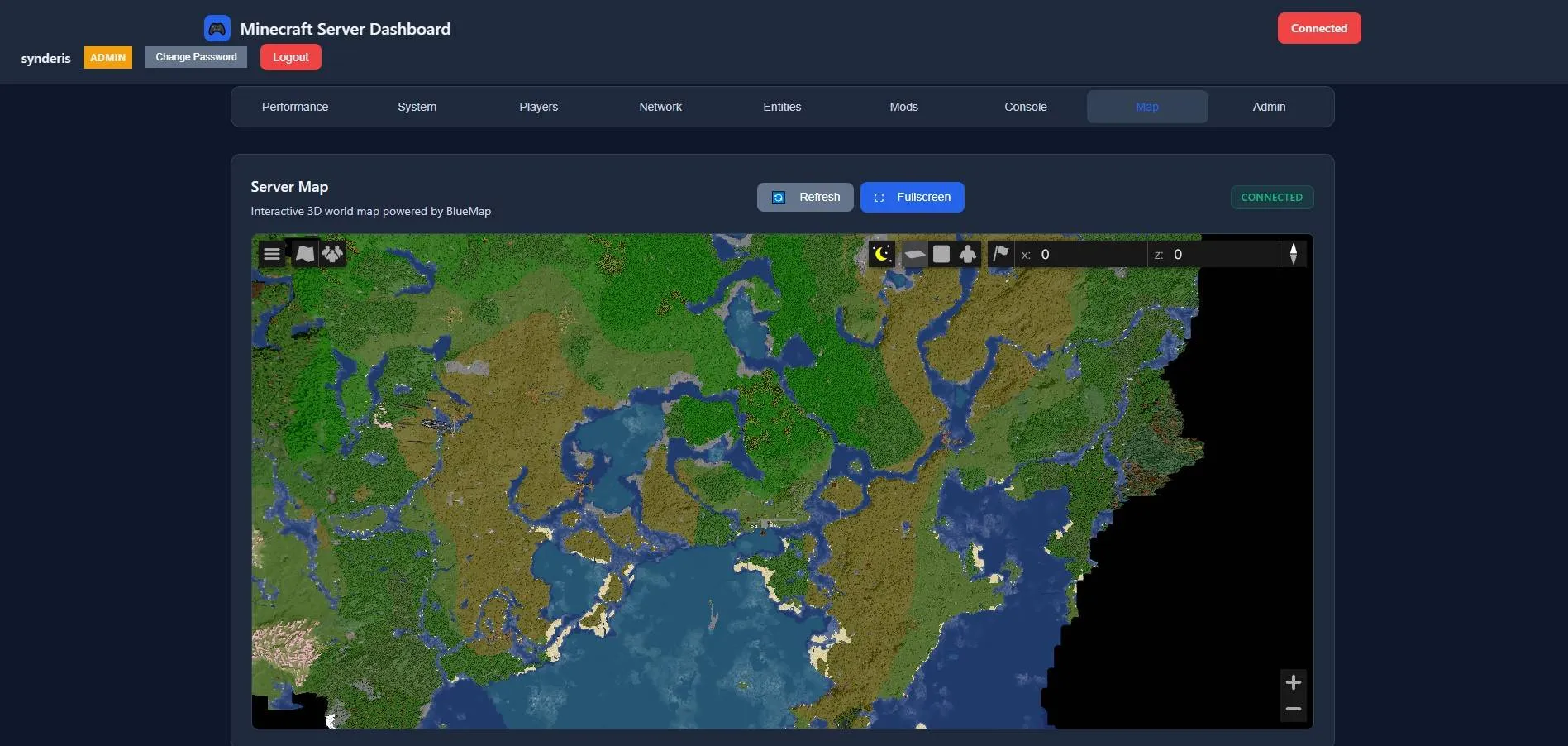The width and height of the screenshot is (1568, 746).
Task: Click the green CONNECTED map badge
Action: click(1271, 197)
